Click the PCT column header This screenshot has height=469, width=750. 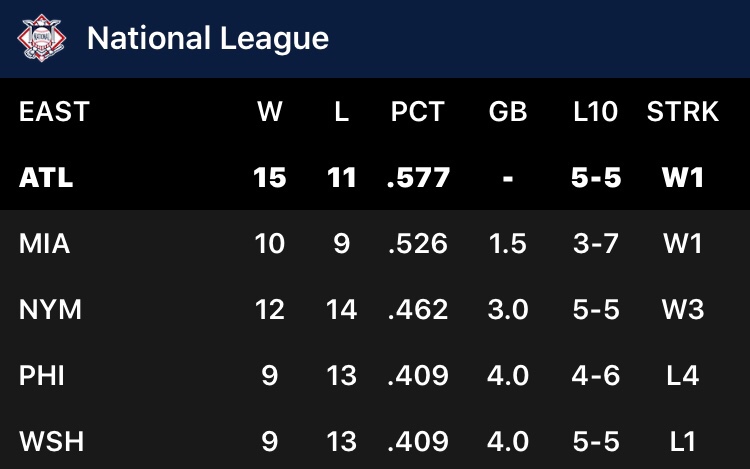(417, 112)
